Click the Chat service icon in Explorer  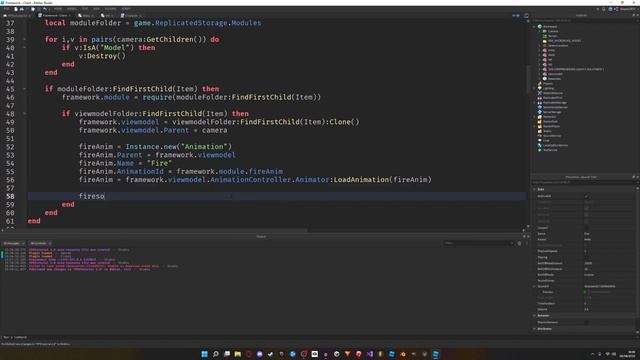pos(540,140)
